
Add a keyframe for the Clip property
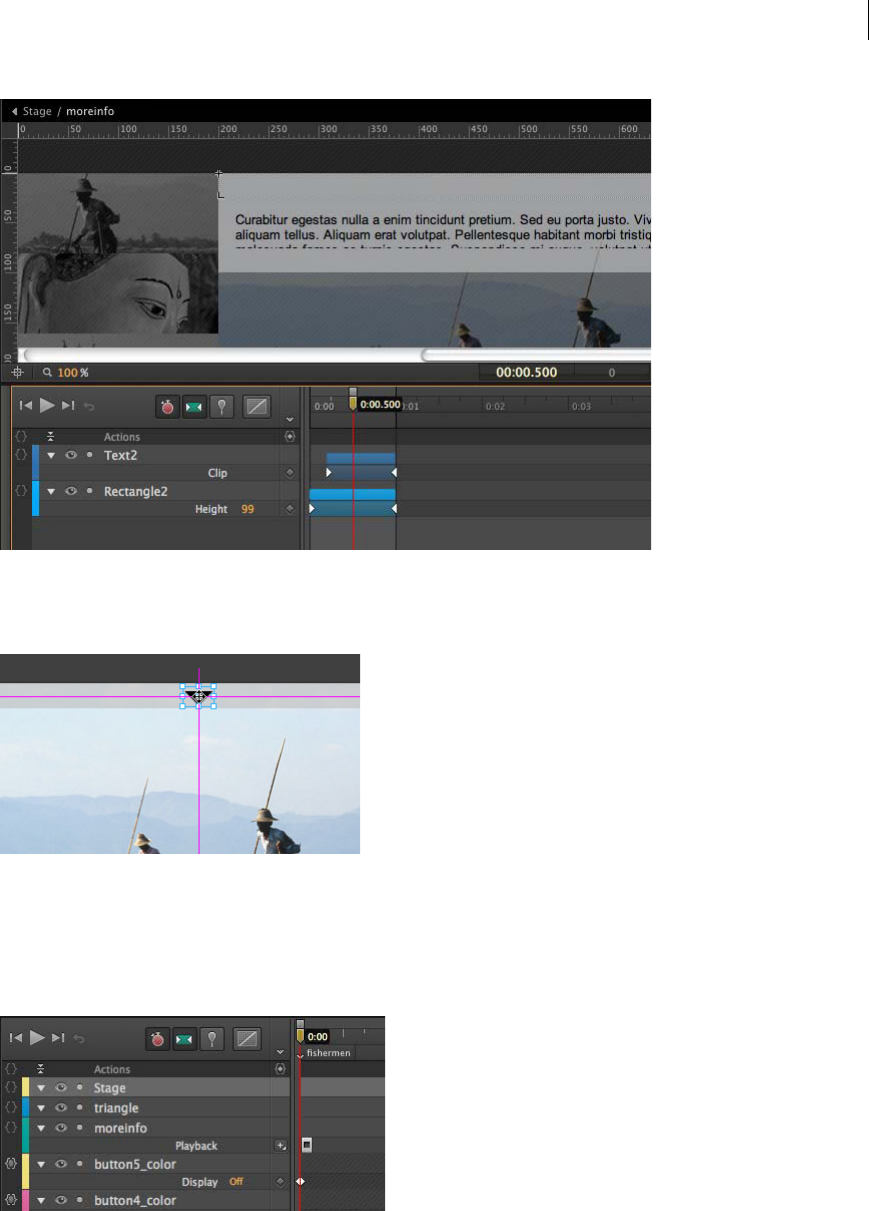tap(290, 473)
